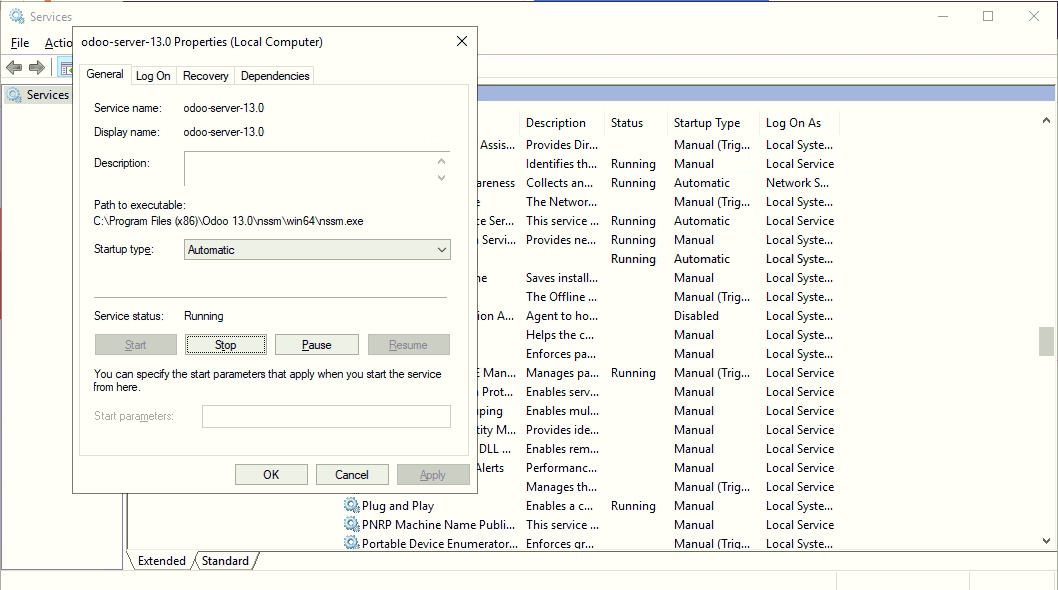Close the odoo-server-13.0 Properties dialog
The image size is (1058, 590).
[x=461, y=42]
